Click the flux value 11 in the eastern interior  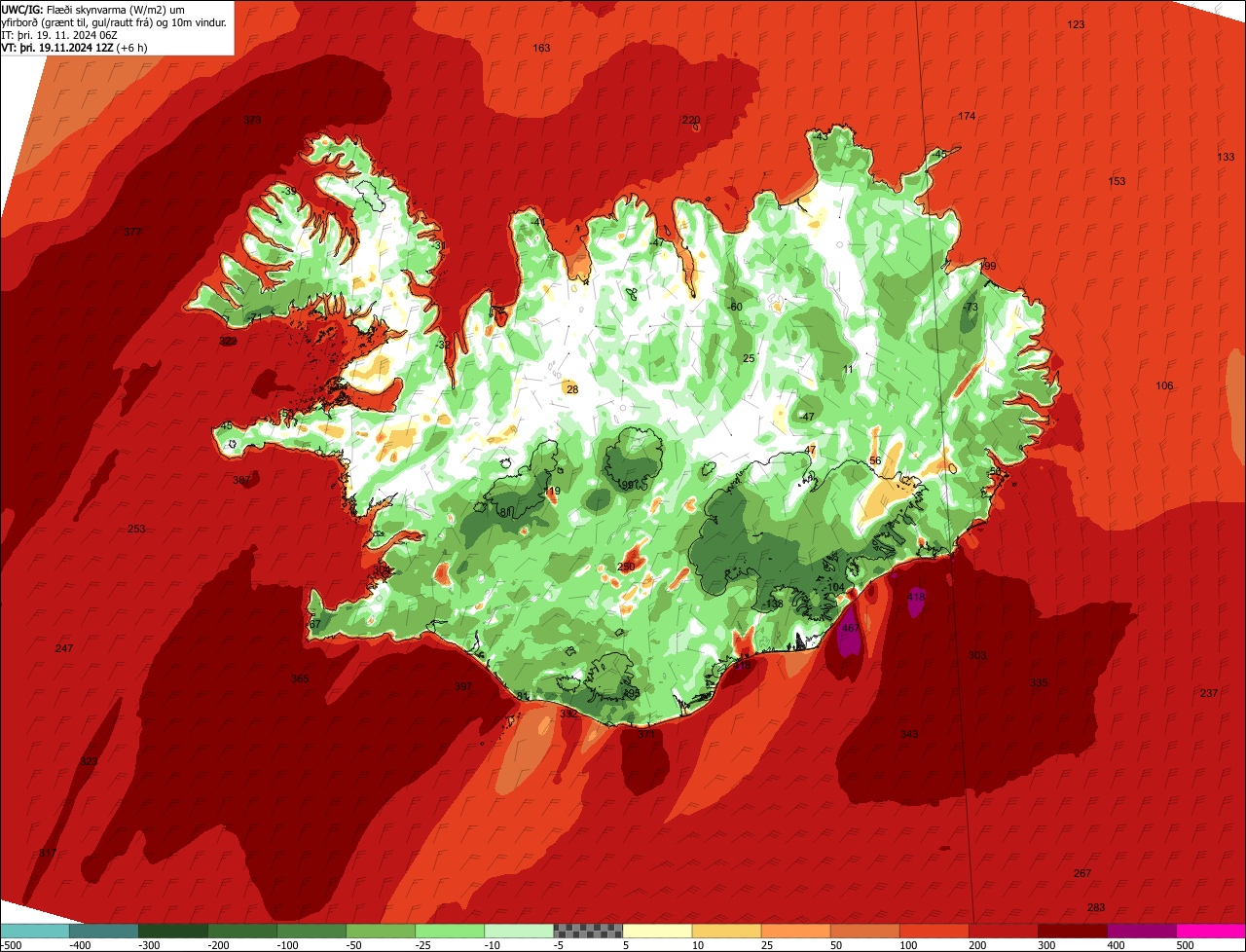coord(848,369)
